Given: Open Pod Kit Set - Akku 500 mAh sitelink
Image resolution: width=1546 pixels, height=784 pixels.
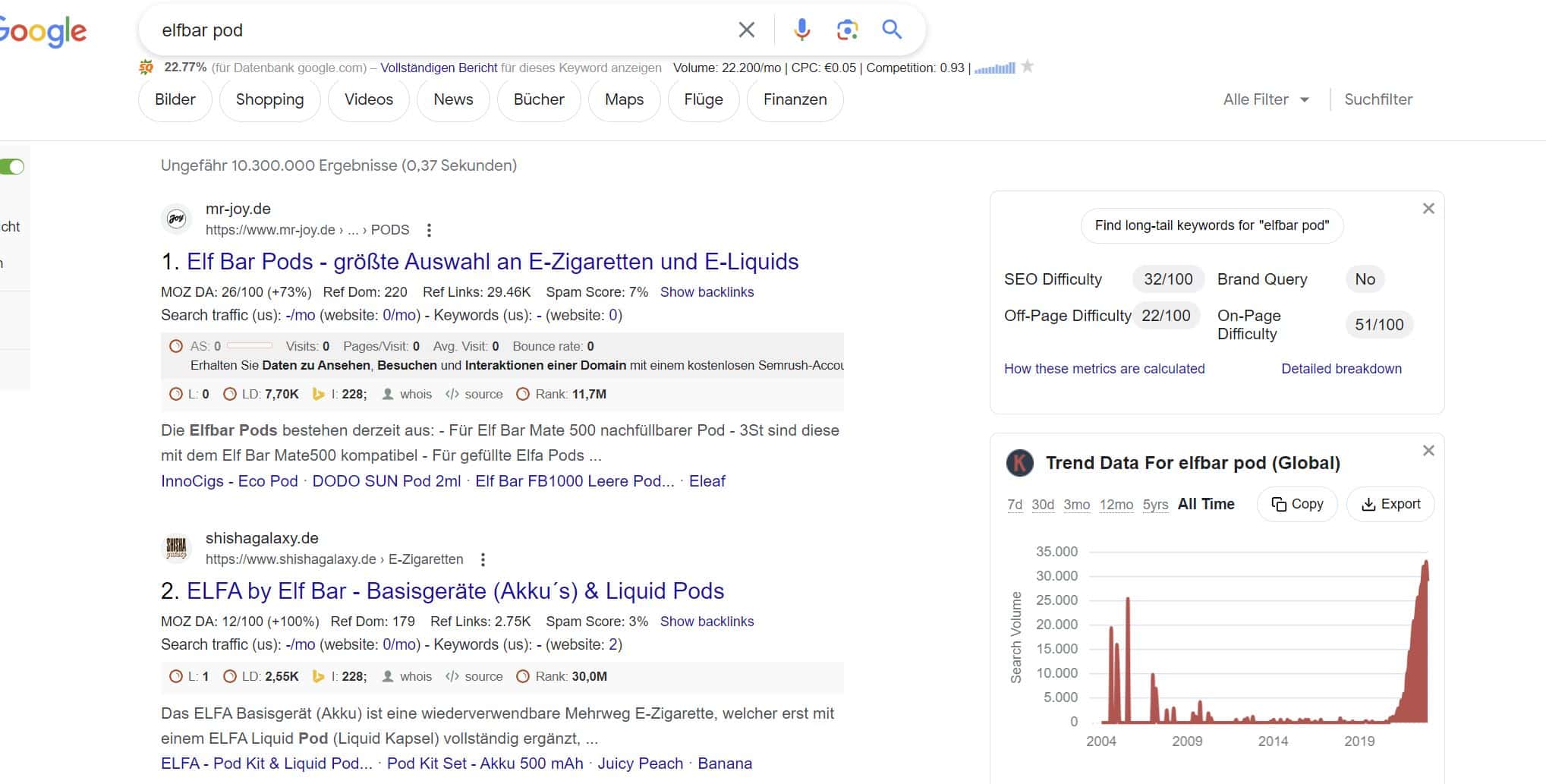Looking at the screenshot, I should 485,764.
